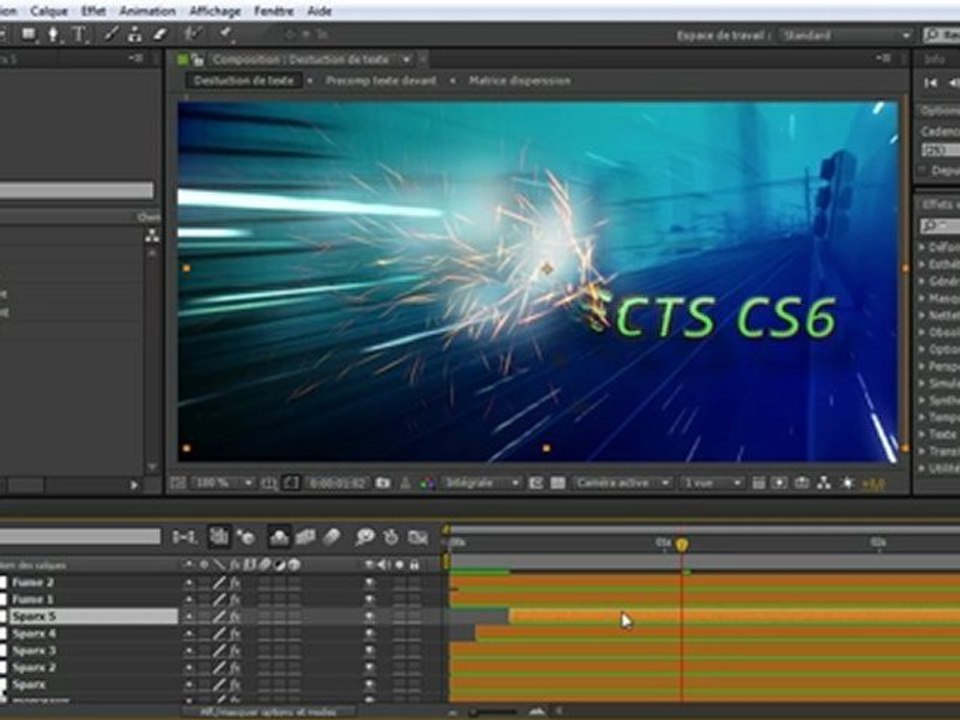This screenshot has width=960, height=720.
Task: Open the Affichage menu
Action: [215, 11]
